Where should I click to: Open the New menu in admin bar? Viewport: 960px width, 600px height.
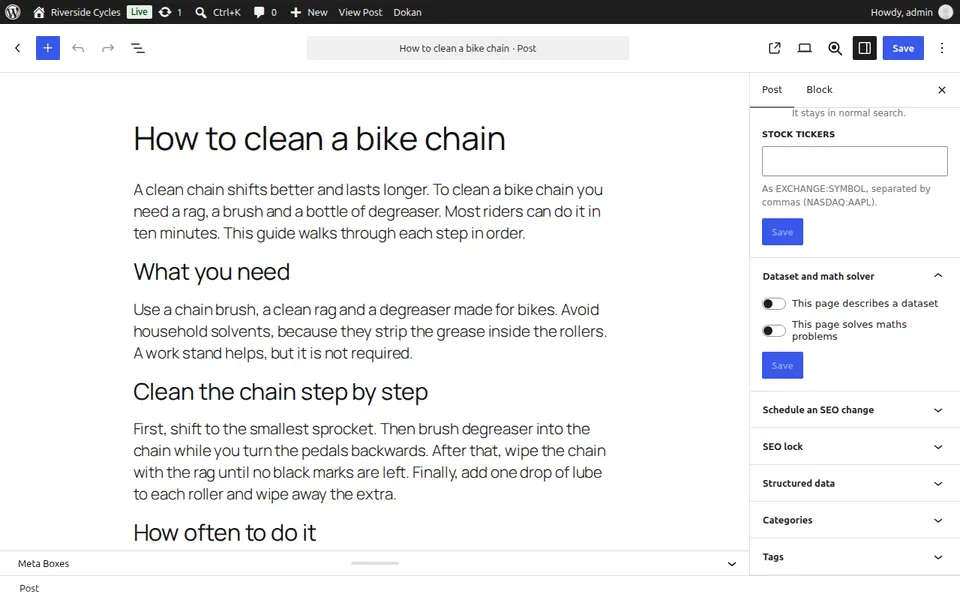point(309,12)
